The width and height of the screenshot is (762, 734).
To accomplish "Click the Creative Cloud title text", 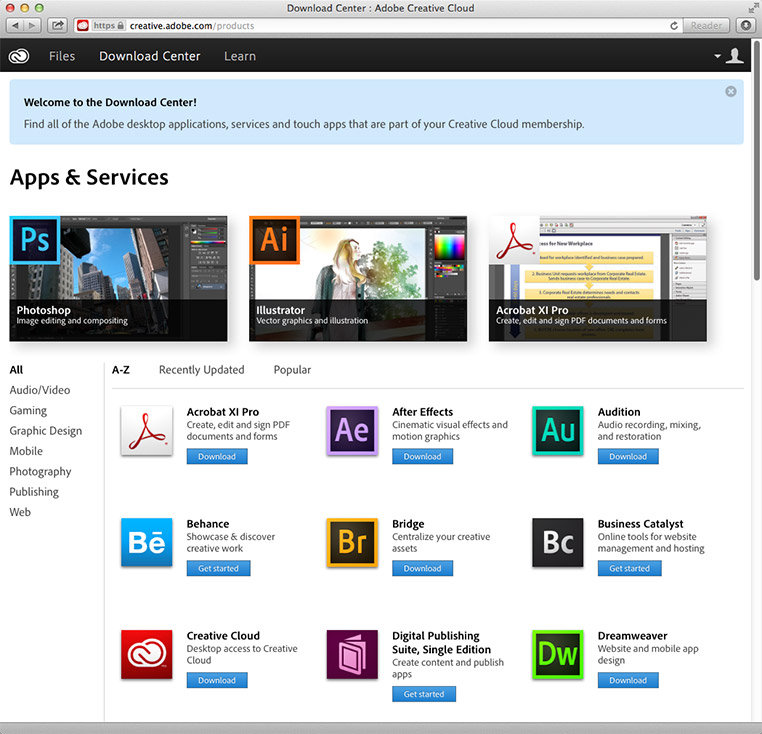I will (x=223, y=636).
